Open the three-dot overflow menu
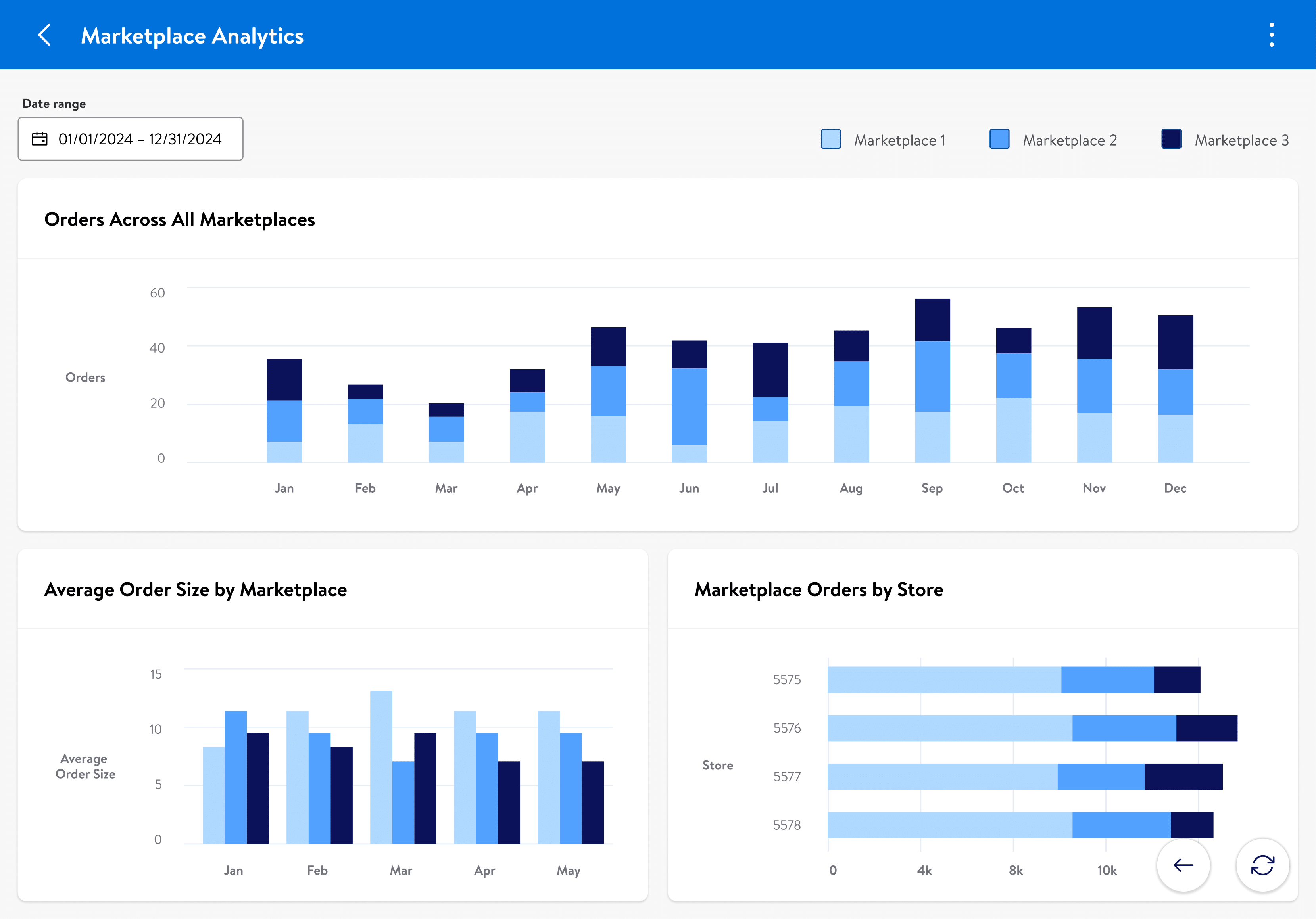Viewport: 1316px width, 919px height. 1271,35
